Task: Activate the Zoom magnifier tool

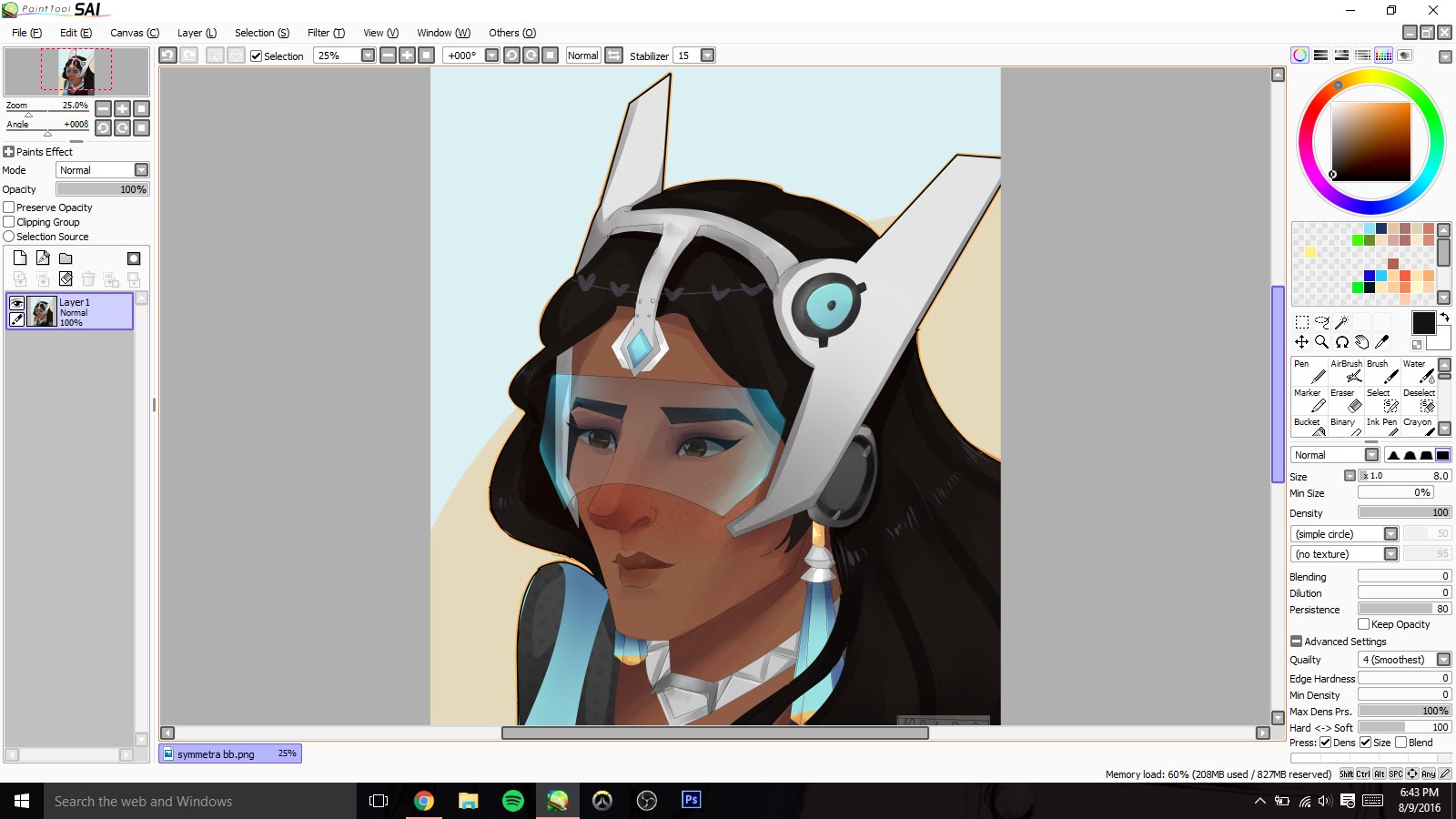Action: pyautogui.click(x=1321, y=342)
